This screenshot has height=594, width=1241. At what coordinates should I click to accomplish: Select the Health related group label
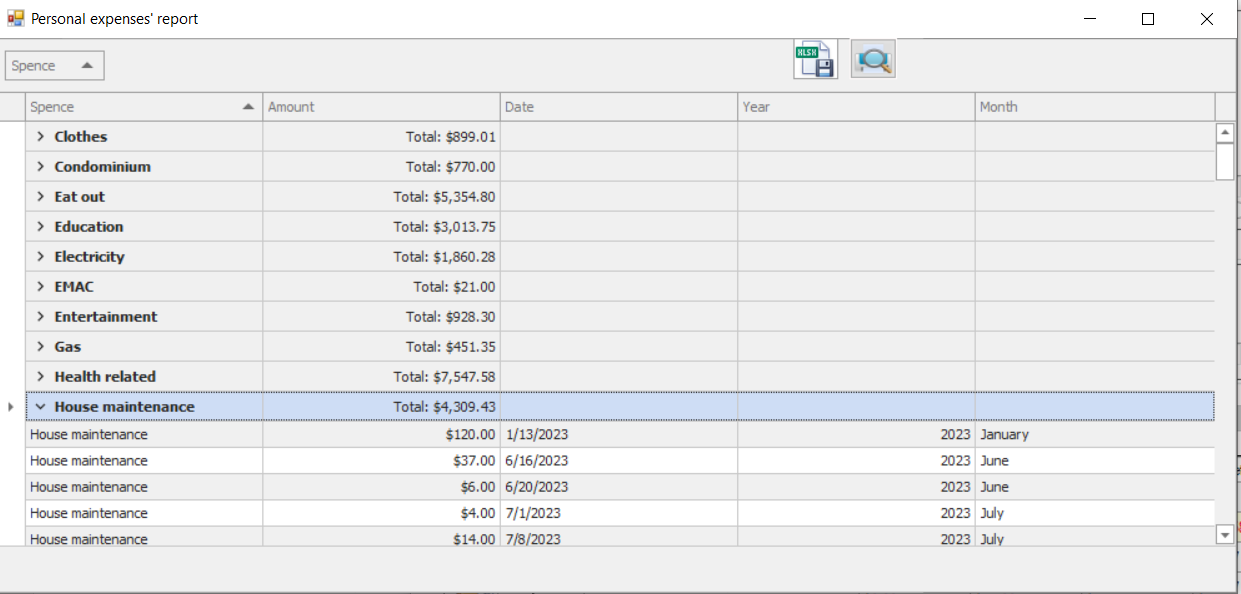[105, 377]
